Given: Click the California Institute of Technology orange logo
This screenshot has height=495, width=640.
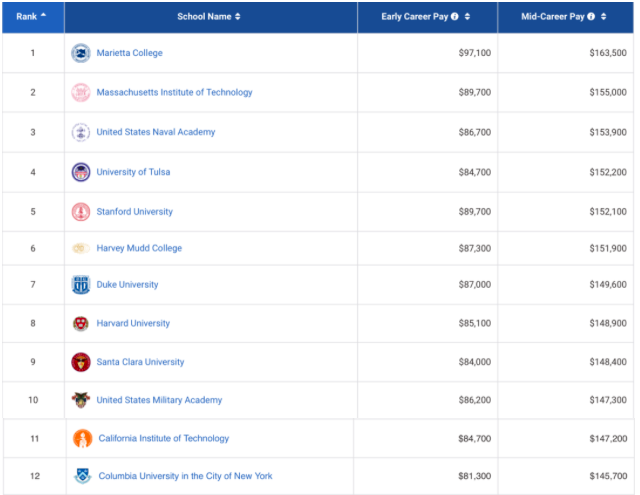Looking at the screenshot, I should click(x=82, y=438).
